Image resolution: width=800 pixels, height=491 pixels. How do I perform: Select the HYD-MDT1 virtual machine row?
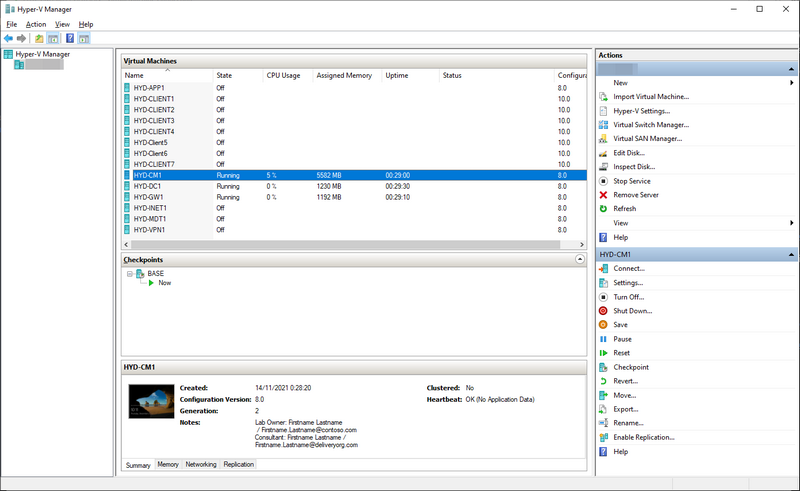click(354, 219)
